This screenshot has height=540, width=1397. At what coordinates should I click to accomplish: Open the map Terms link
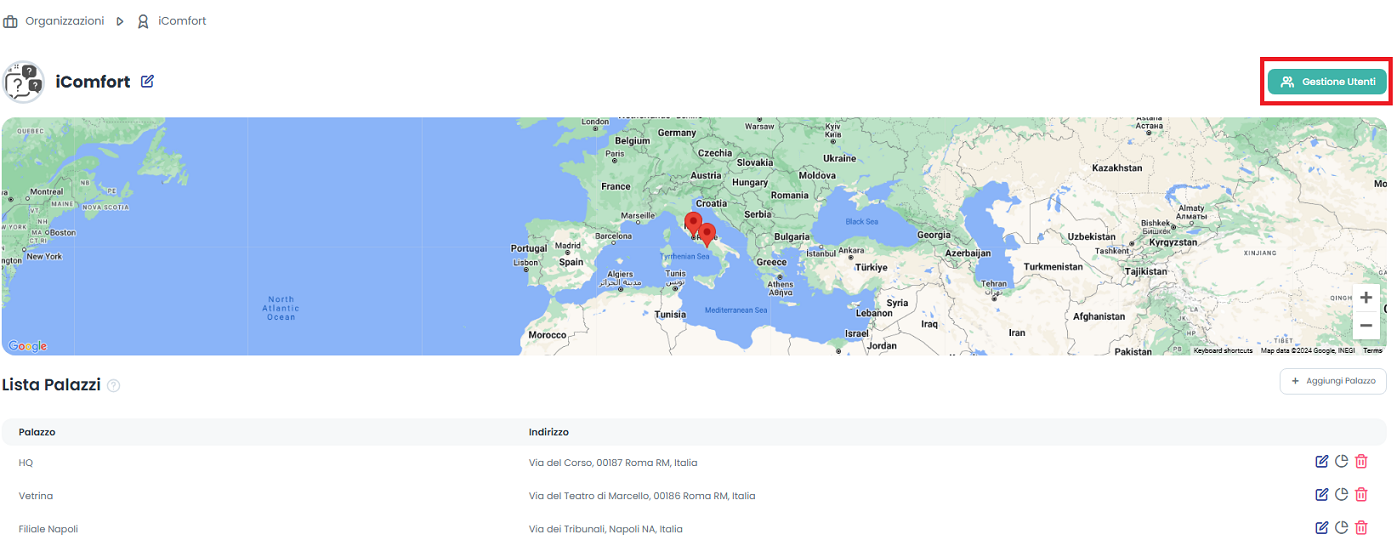tap(1372, 351)
